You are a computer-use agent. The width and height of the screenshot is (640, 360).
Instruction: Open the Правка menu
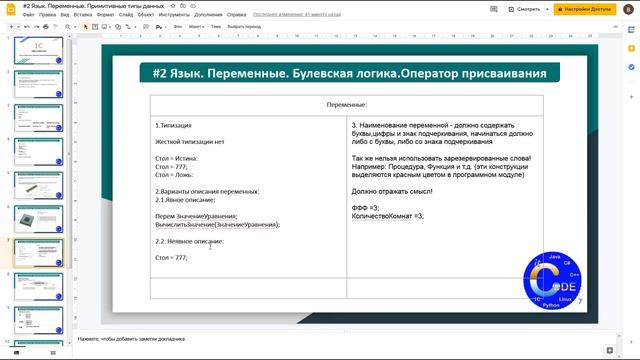(47, 15)
